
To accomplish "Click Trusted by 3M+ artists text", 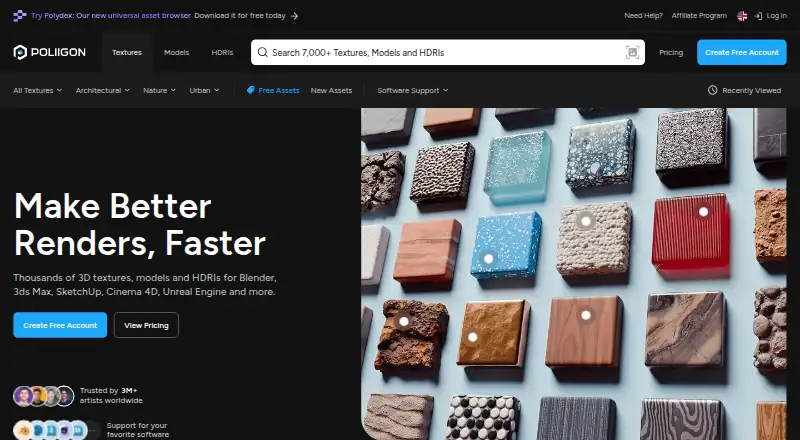I will [x=111, y=396].
